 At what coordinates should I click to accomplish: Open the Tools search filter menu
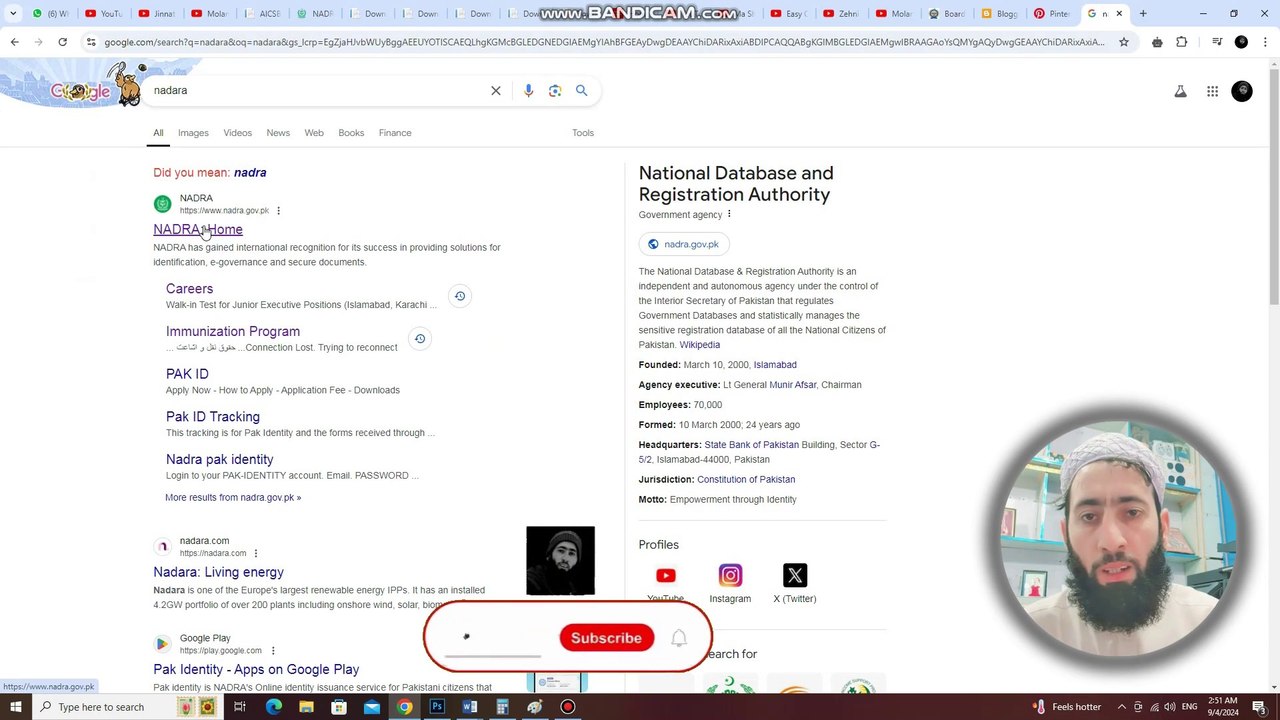583,133
